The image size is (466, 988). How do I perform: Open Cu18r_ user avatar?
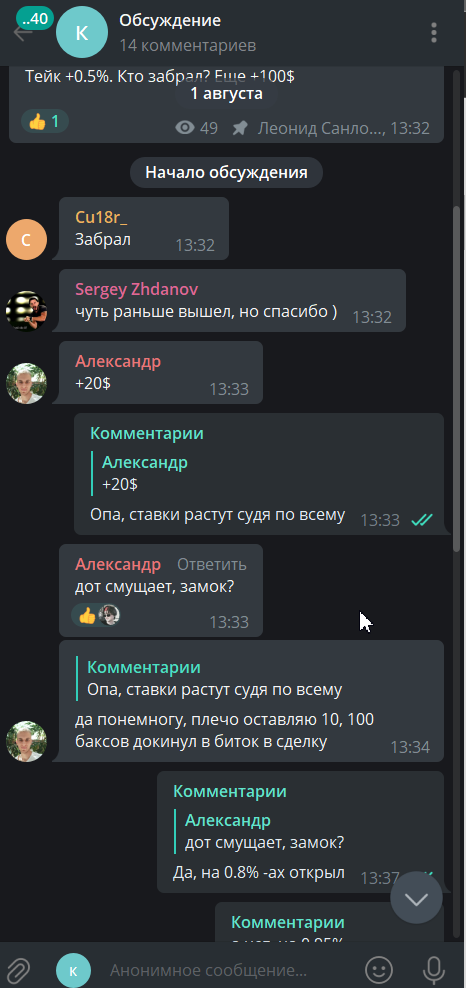click(26, 239)
